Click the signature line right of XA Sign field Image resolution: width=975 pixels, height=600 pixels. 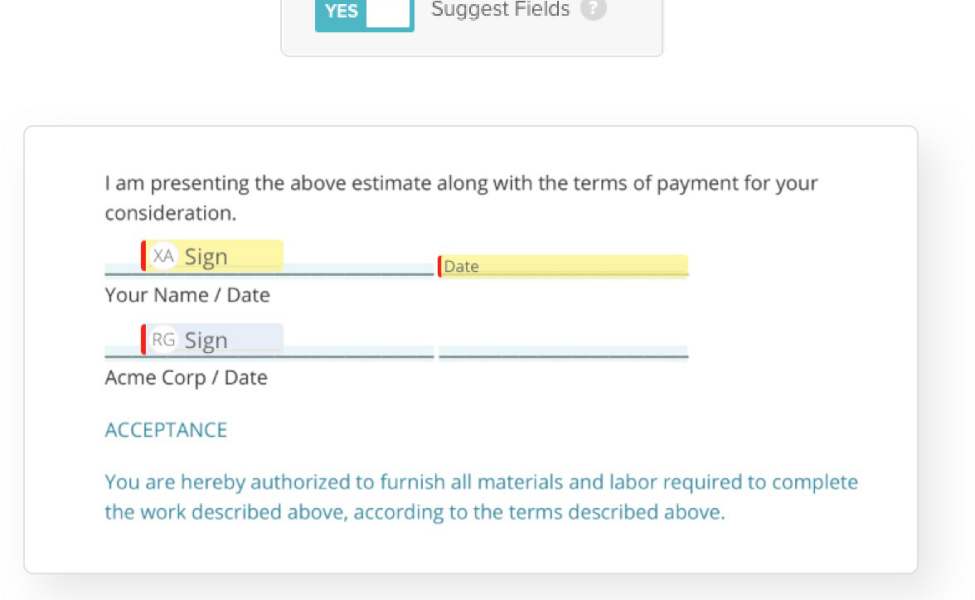tap(359, 269)
